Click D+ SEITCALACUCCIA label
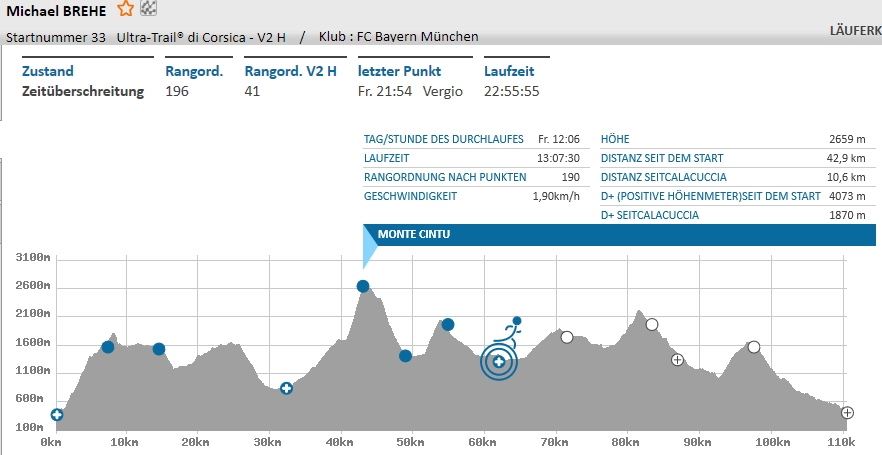 (x=650, y=215)
